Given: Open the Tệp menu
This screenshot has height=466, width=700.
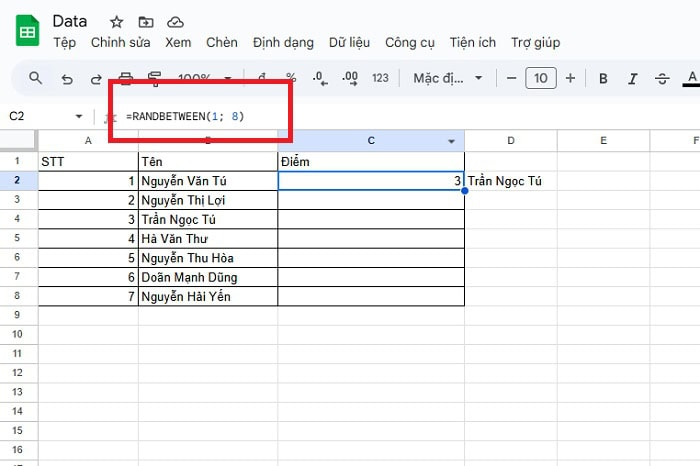Looking at the screenshot, I should 64,43.
